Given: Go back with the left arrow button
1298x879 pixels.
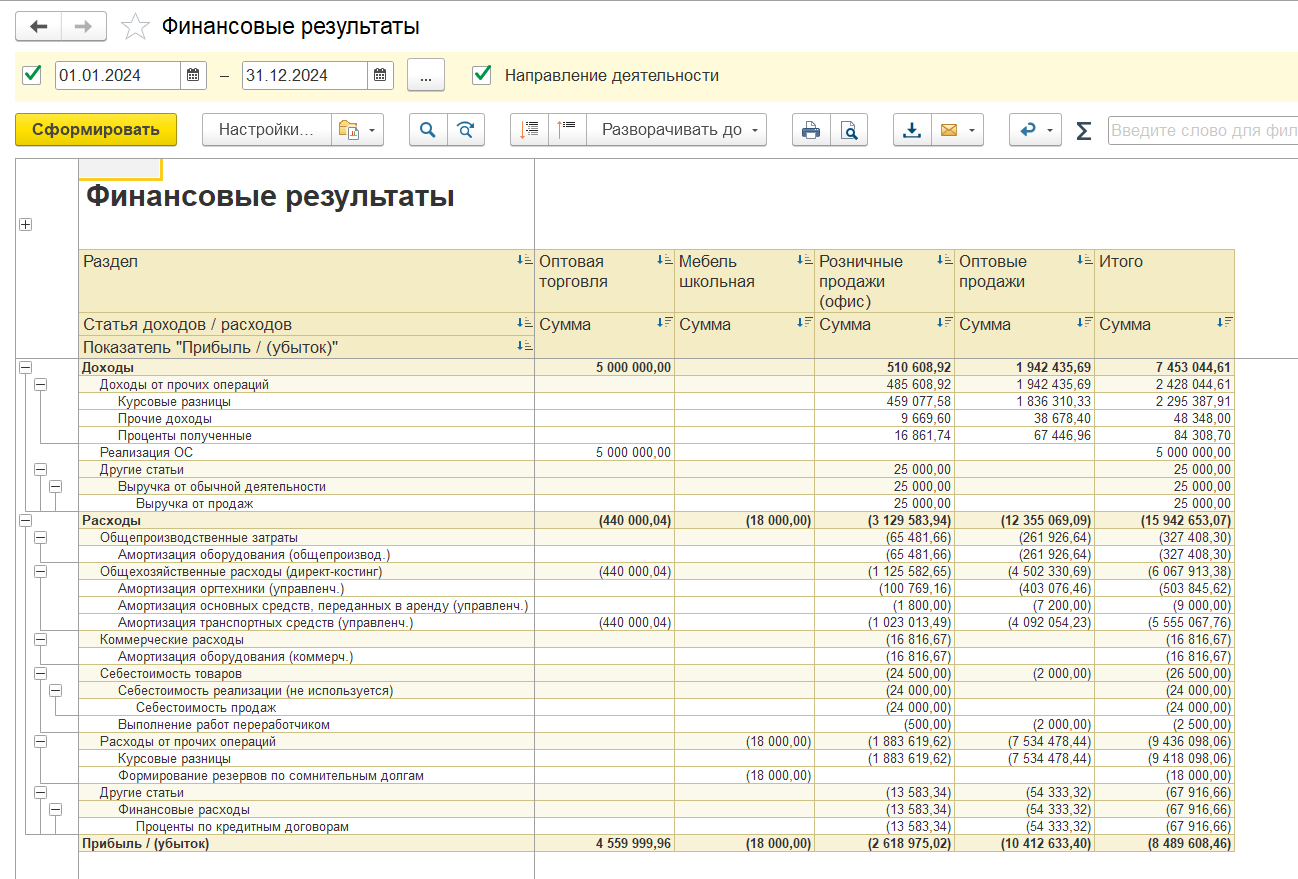Looking at the screenshot, I should point(38,26).
